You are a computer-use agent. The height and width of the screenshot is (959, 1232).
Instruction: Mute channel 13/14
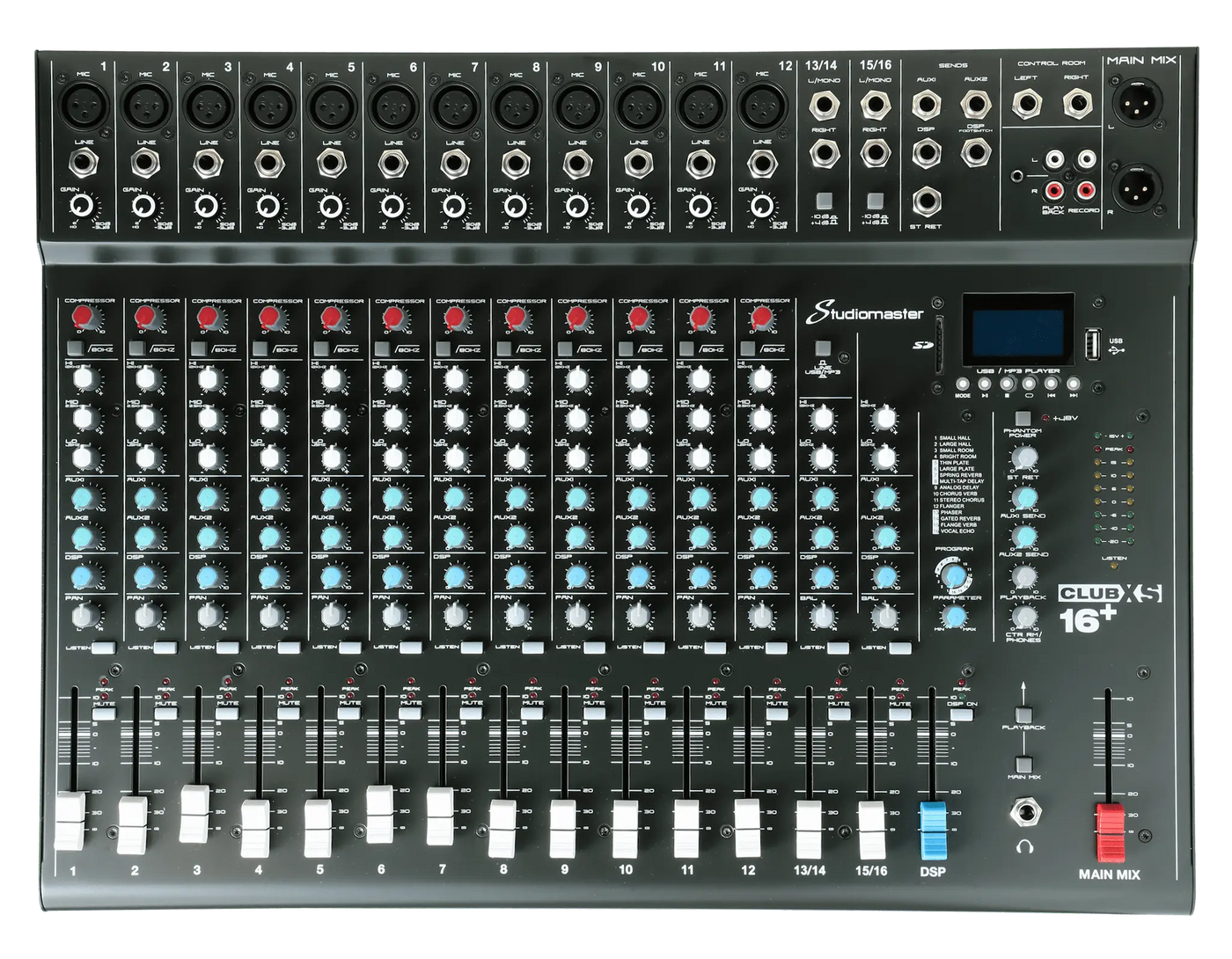click(x=837, y=716)
